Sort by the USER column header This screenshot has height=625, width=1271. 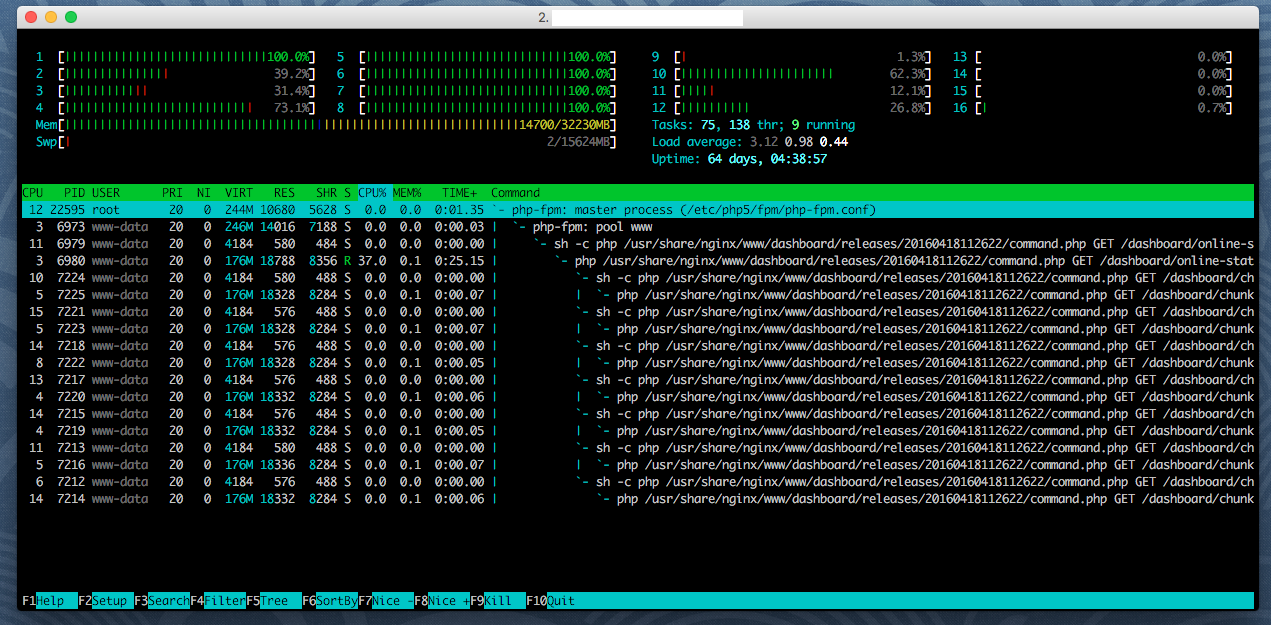pos(106,193)
